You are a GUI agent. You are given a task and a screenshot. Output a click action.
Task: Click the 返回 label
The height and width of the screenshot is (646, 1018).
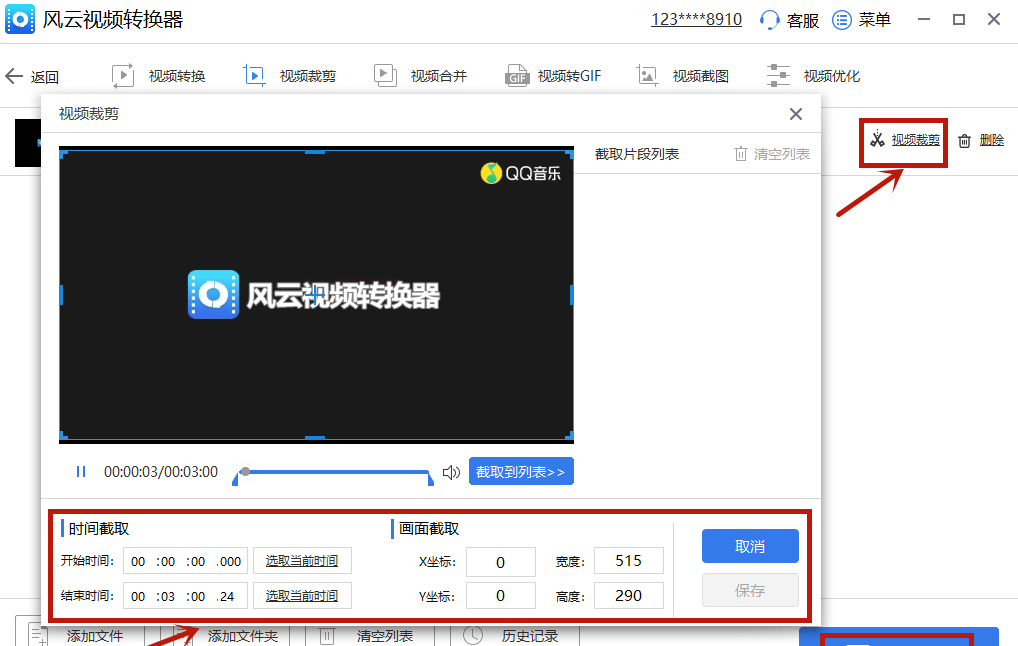[x=45, y=77]
